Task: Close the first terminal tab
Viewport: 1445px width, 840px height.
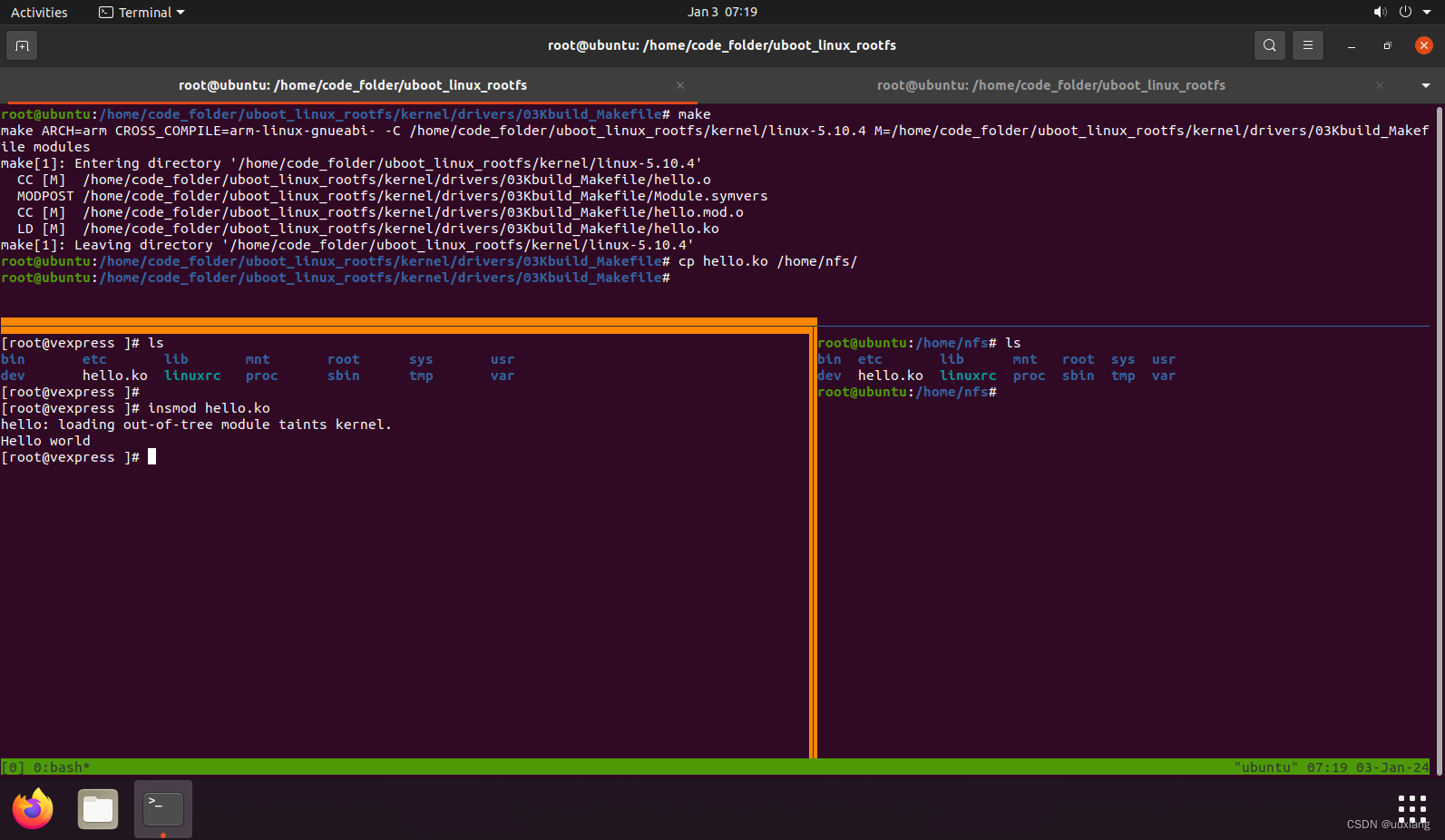Action: [680, 85]
